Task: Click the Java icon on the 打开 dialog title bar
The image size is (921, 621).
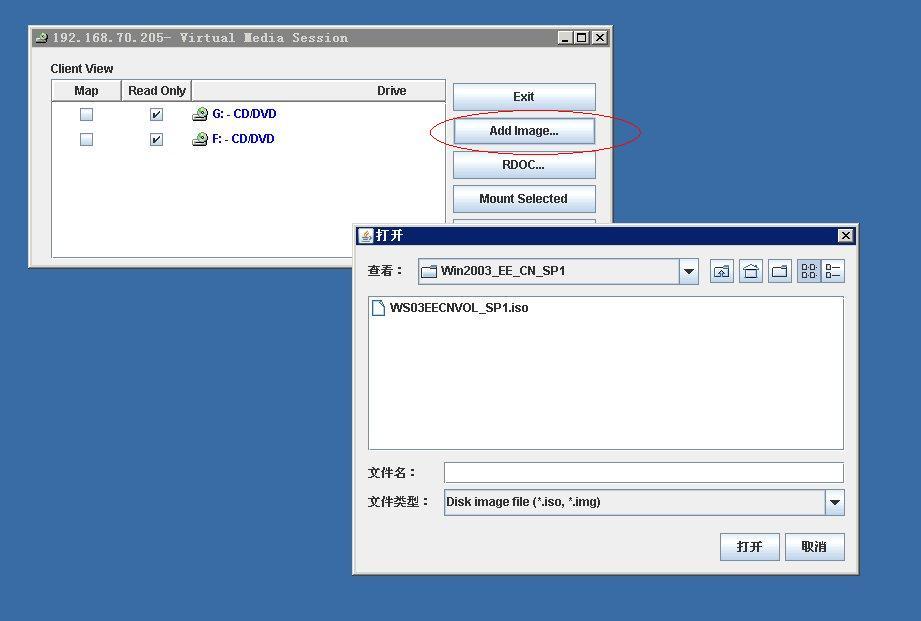Action: [365, 235]
